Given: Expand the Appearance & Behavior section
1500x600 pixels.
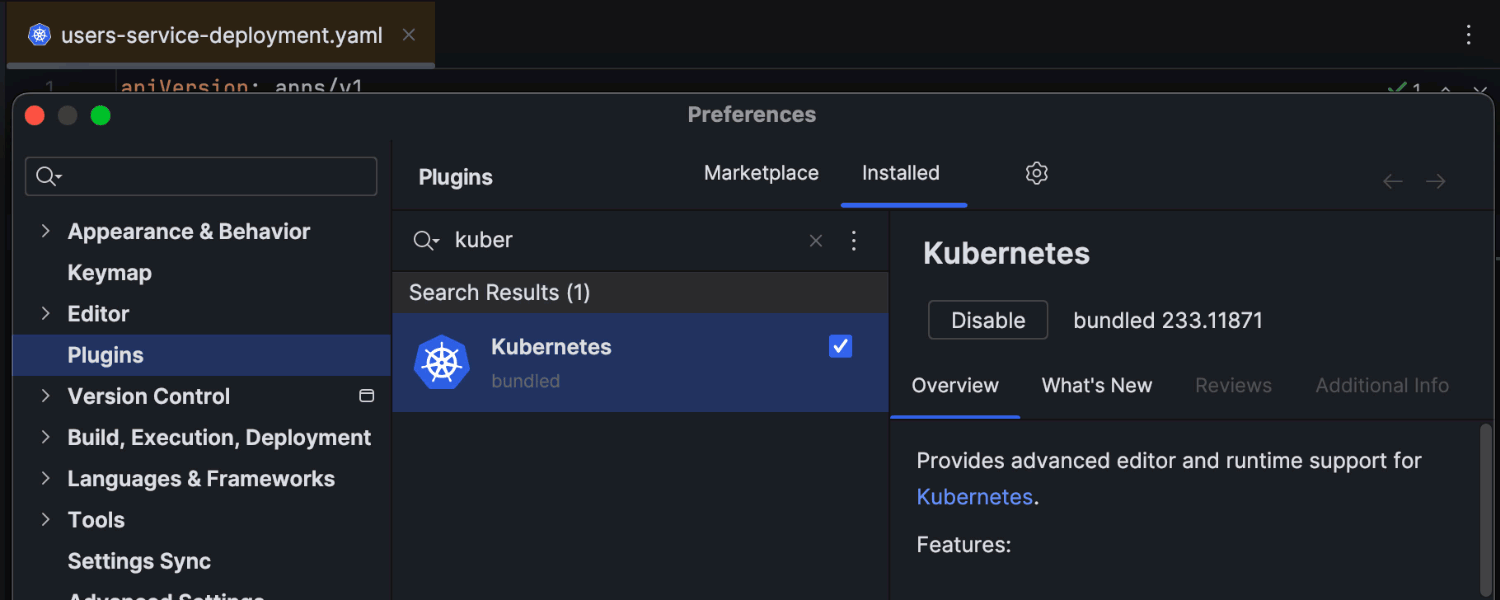Looking at the screenshot, I should [46, 231].
